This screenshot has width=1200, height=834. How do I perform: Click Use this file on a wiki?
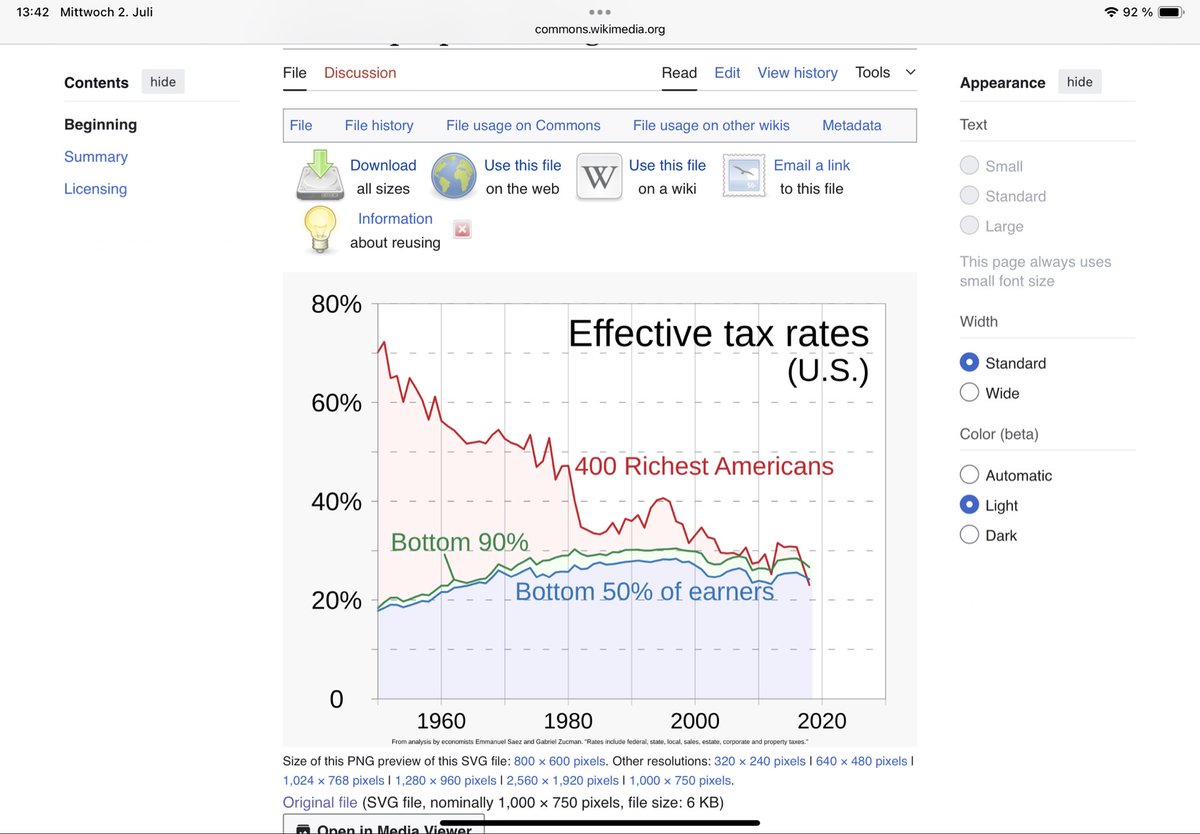[667, 165]
